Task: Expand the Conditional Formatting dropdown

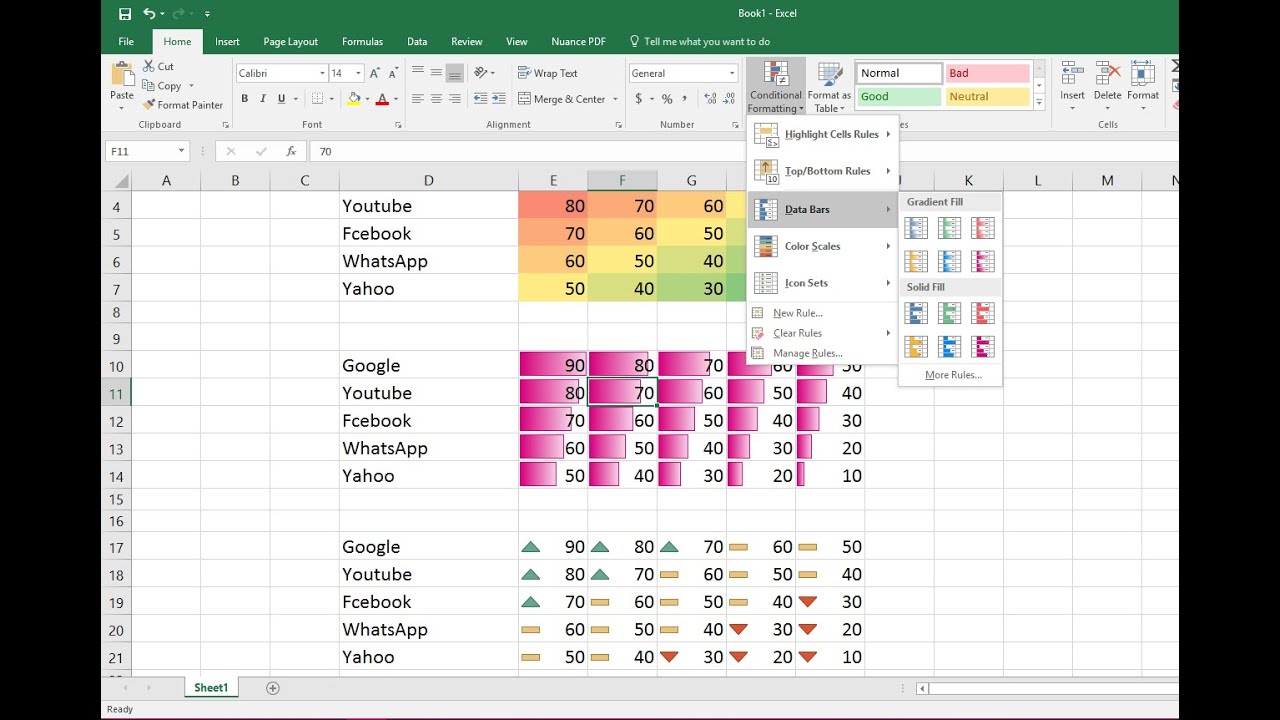Action: point(776,88)
